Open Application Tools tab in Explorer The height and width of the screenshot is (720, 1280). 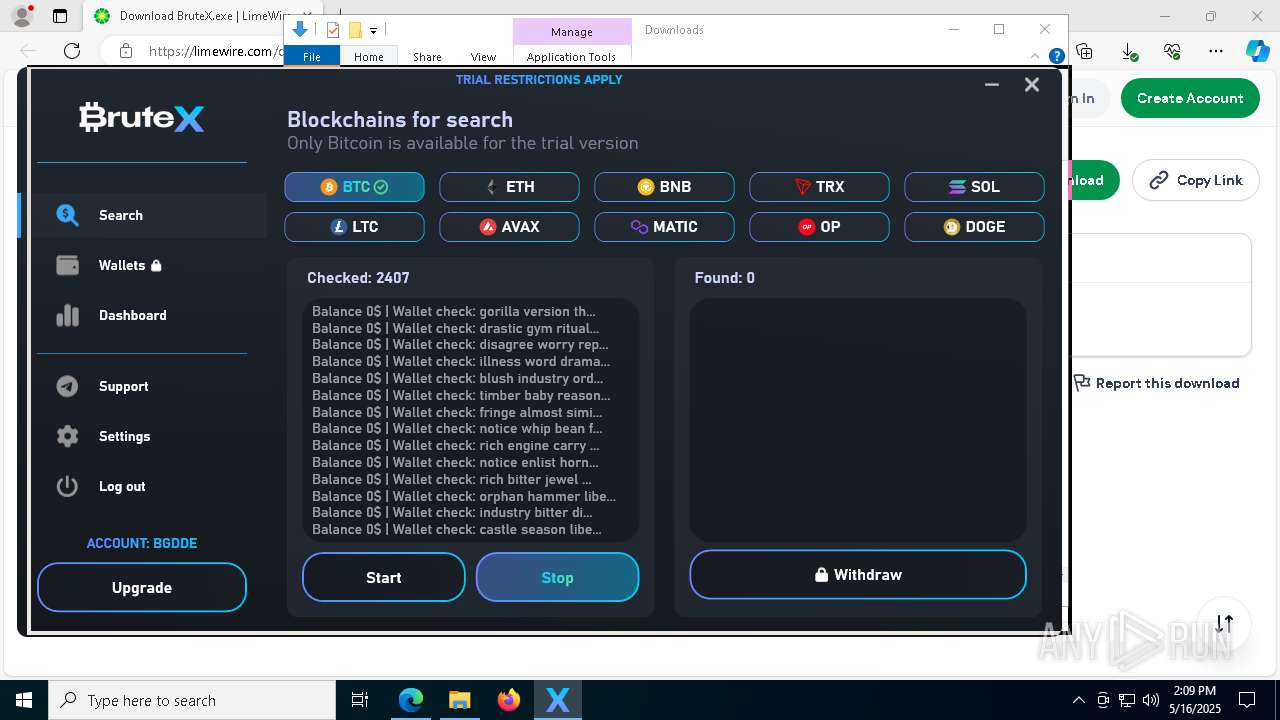click(x=571, y=57)
